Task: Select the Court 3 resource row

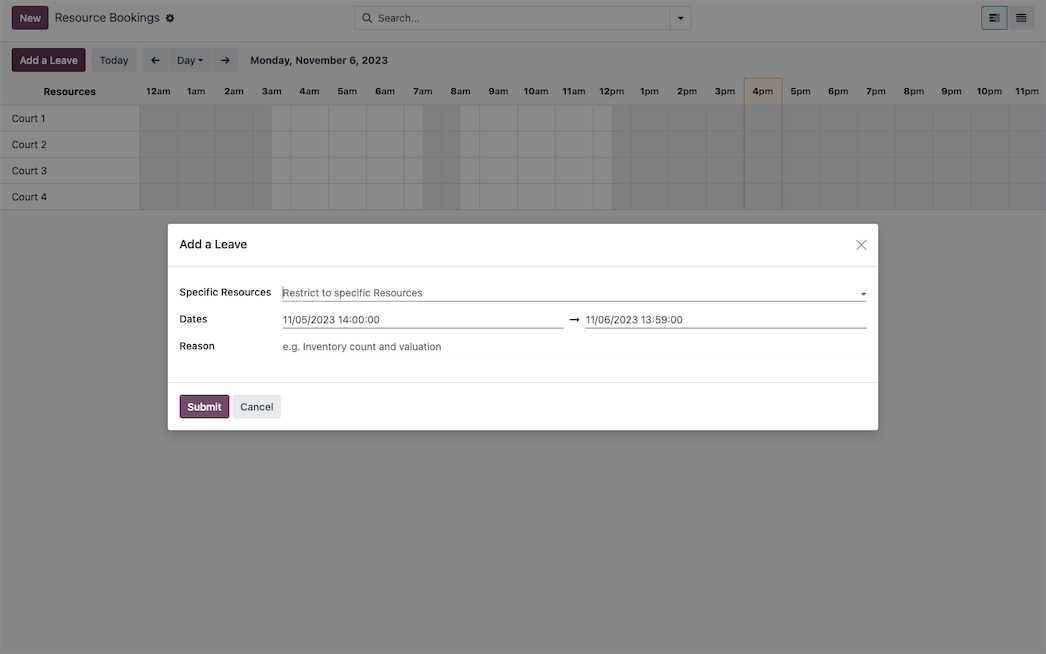Action: (30, 171)
